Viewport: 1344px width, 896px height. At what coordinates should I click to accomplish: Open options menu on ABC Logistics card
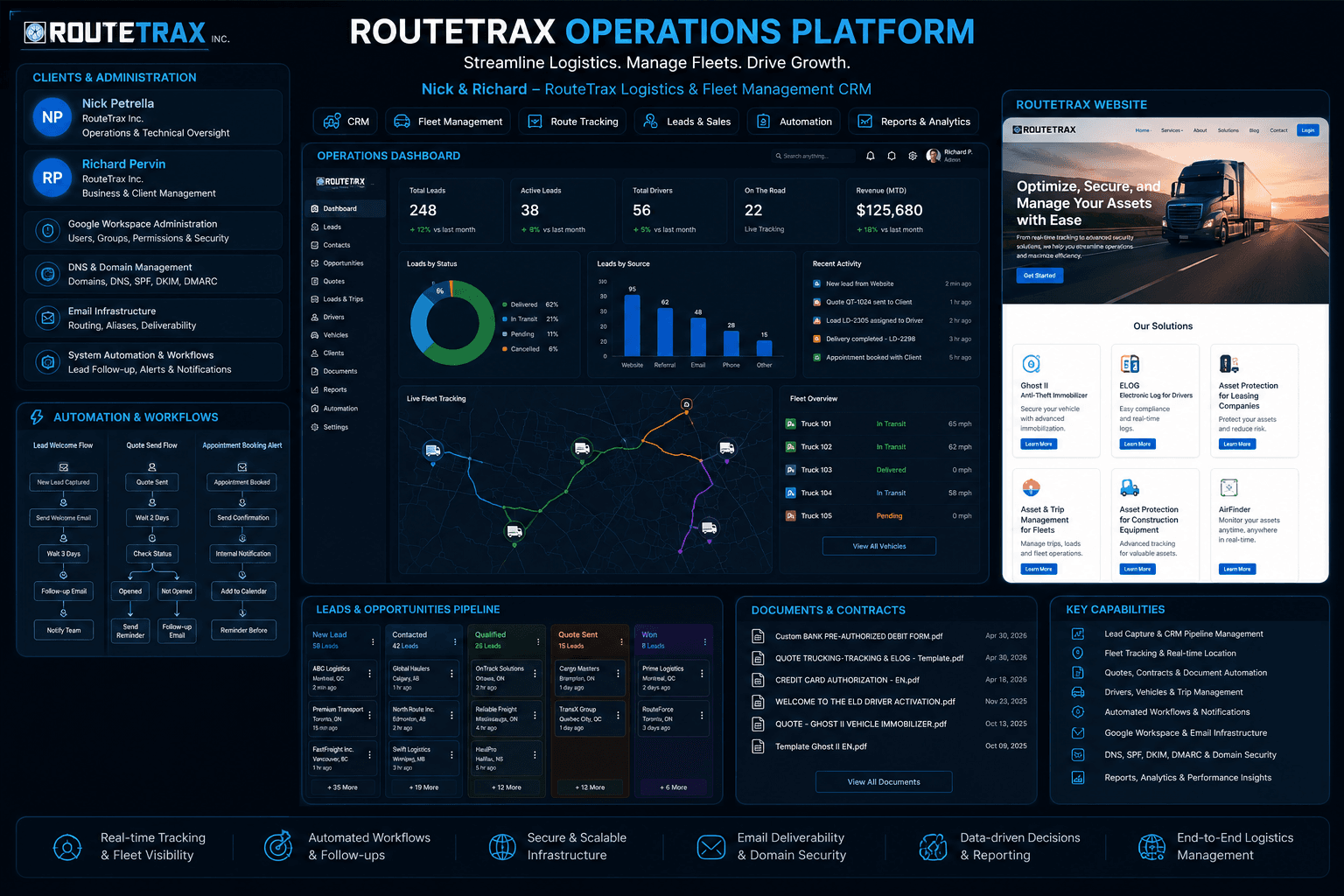click(x=369, y=674)
